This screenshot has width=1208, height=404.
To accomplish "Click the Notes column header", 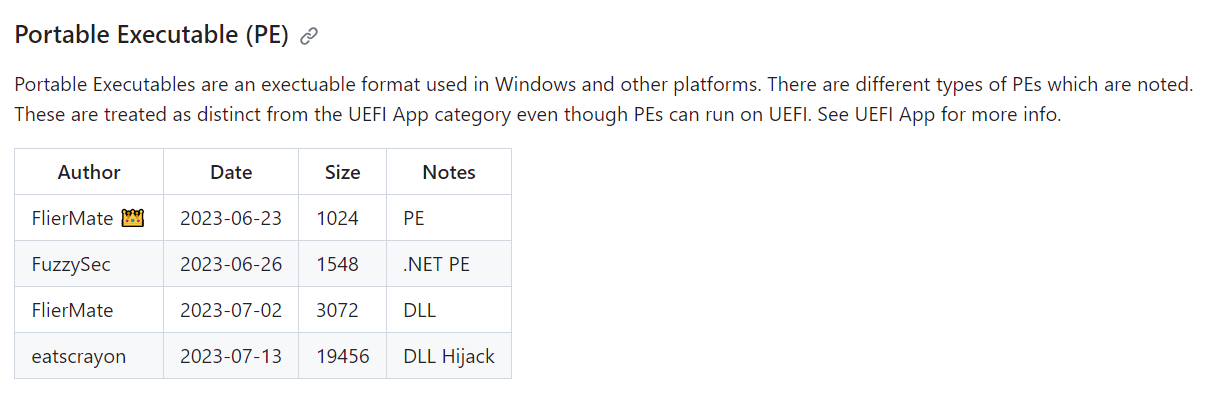I will [x=449, y=172].
